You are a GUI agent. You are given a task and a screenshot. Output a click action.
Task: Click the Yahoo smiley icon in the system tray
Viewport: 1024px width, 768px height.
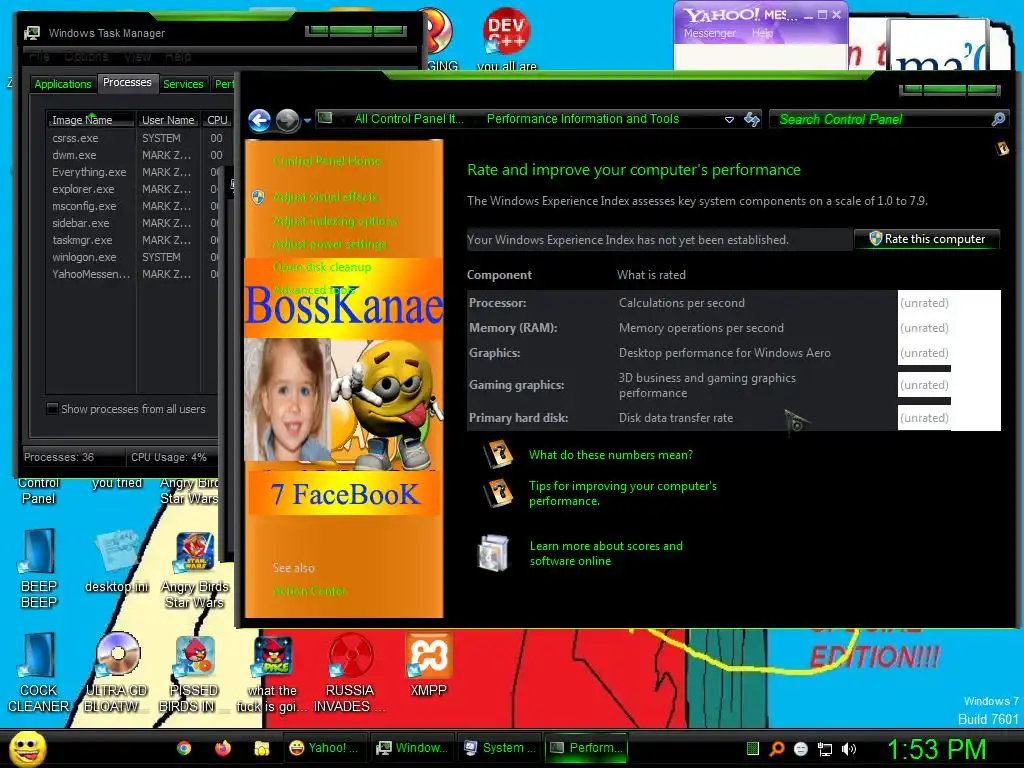(801, 749)
